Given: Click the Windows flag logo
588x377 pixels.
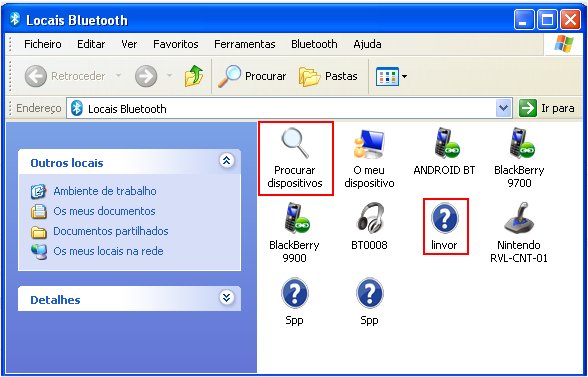Looking at the screenshot, I should (x=564, y=44).
